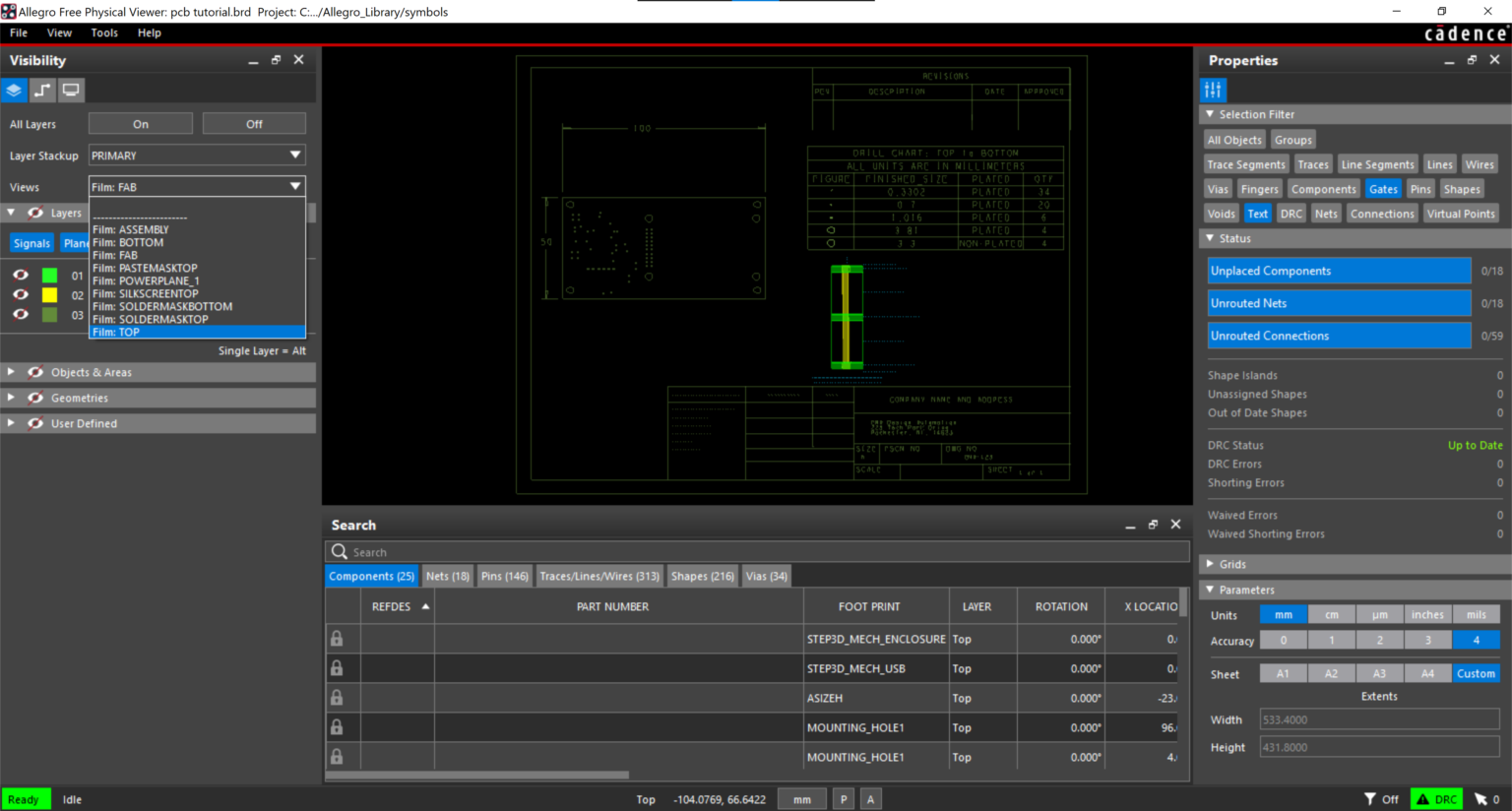This screenshot has height=811, width=1512.
Task: Click the magnifier icon in Search bar
Action: (x=340, y=552)
